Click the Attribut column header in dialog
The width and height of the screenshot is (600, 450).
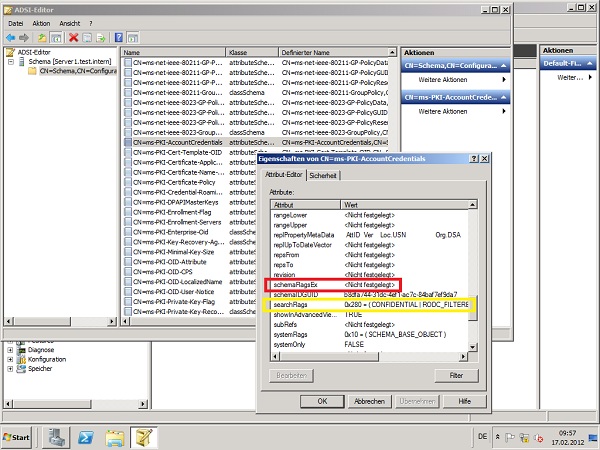(x=305, y=205)
